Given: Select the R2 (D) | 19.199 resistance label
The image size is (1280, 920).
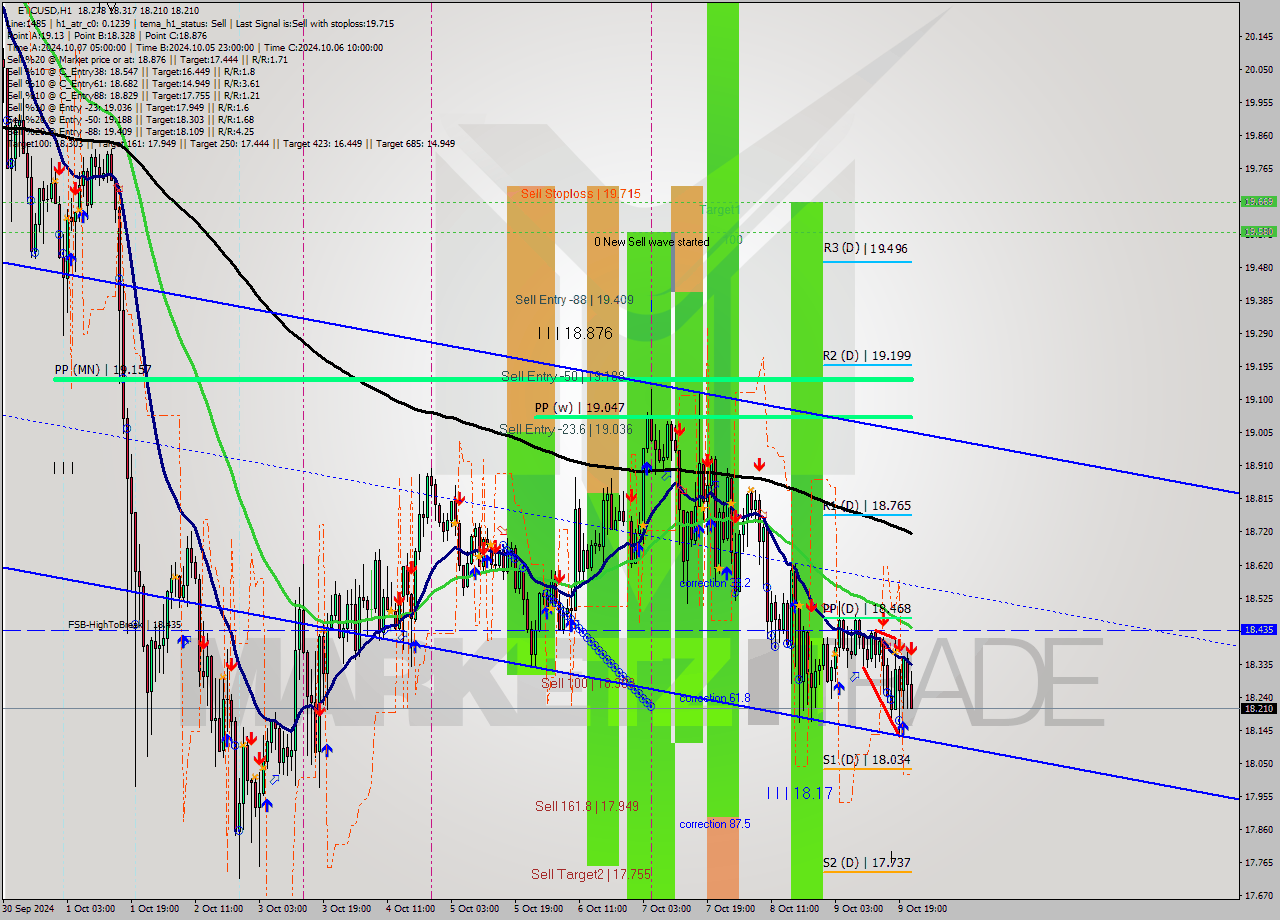Looking at the screenshot, I should click(x=866, y=355).
